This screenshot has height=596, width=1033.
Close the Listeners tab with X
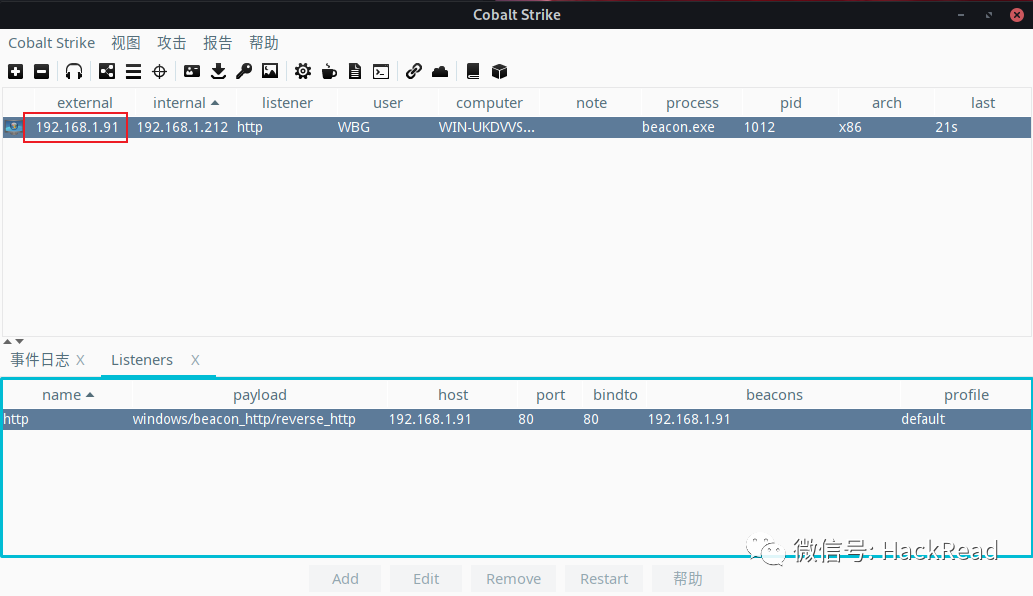click(195, 360)
